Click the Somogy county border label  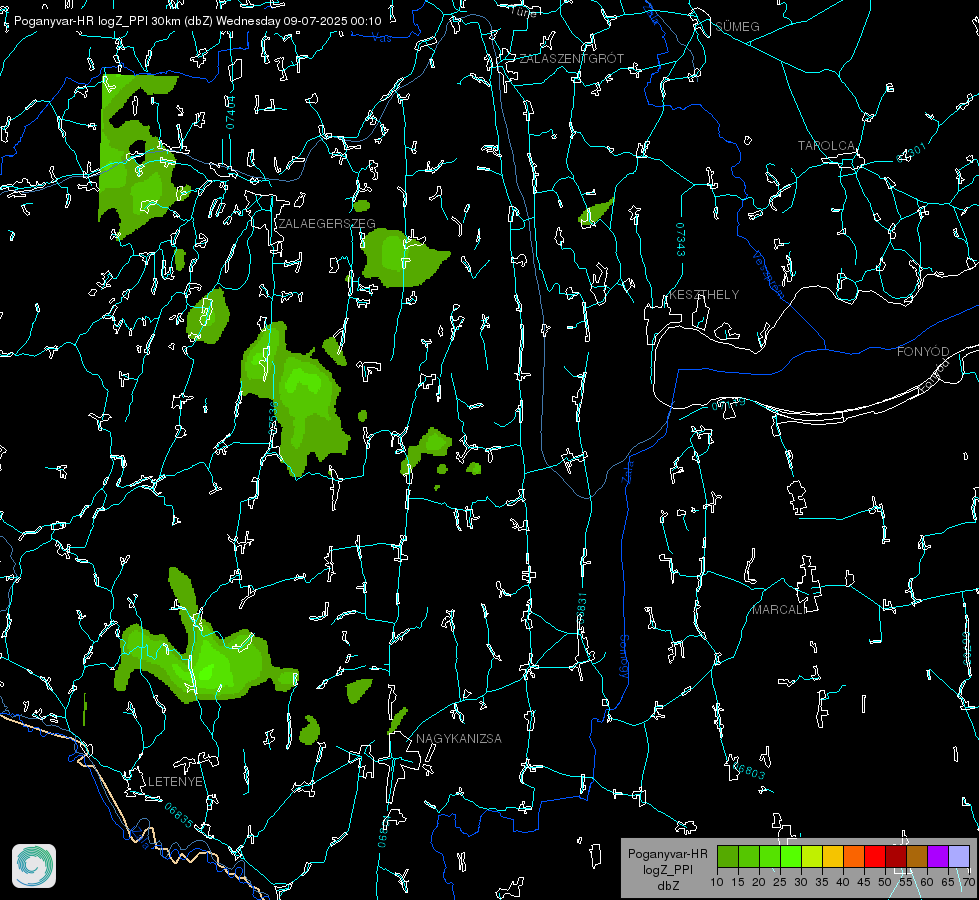(624, 657)
